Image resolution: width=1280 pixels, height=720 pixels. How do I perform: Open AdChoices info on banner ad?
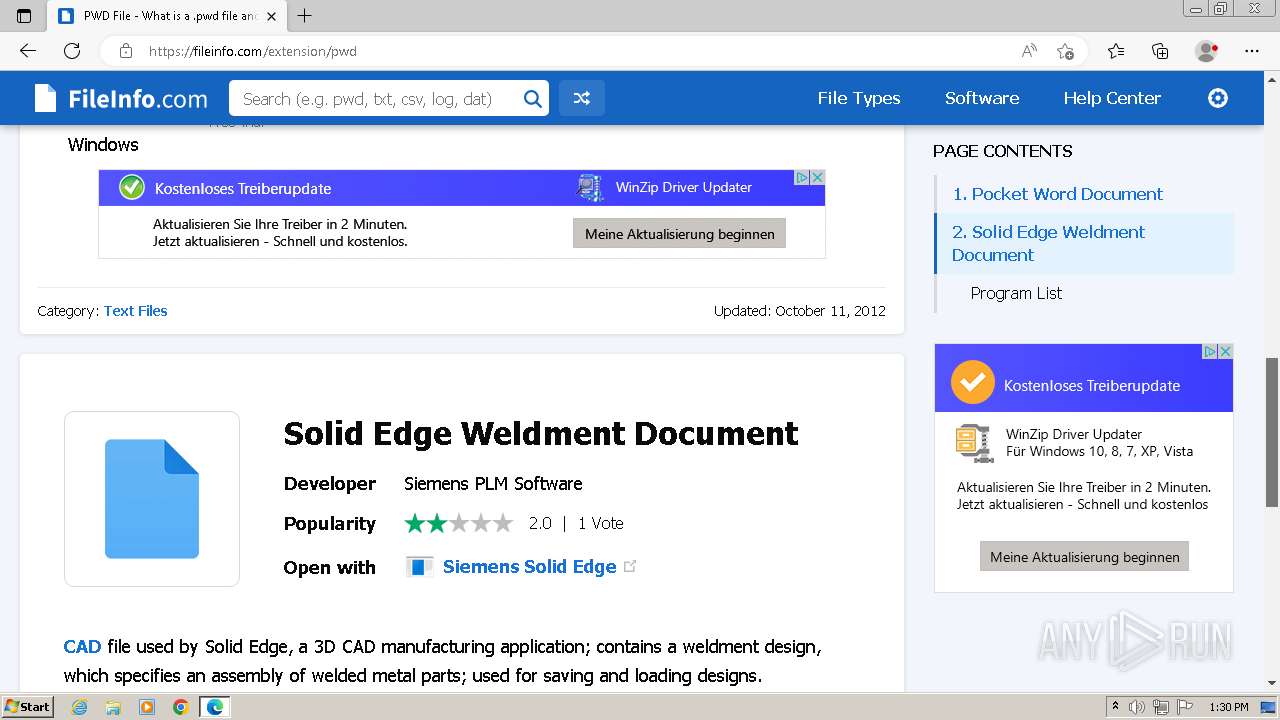802,177
